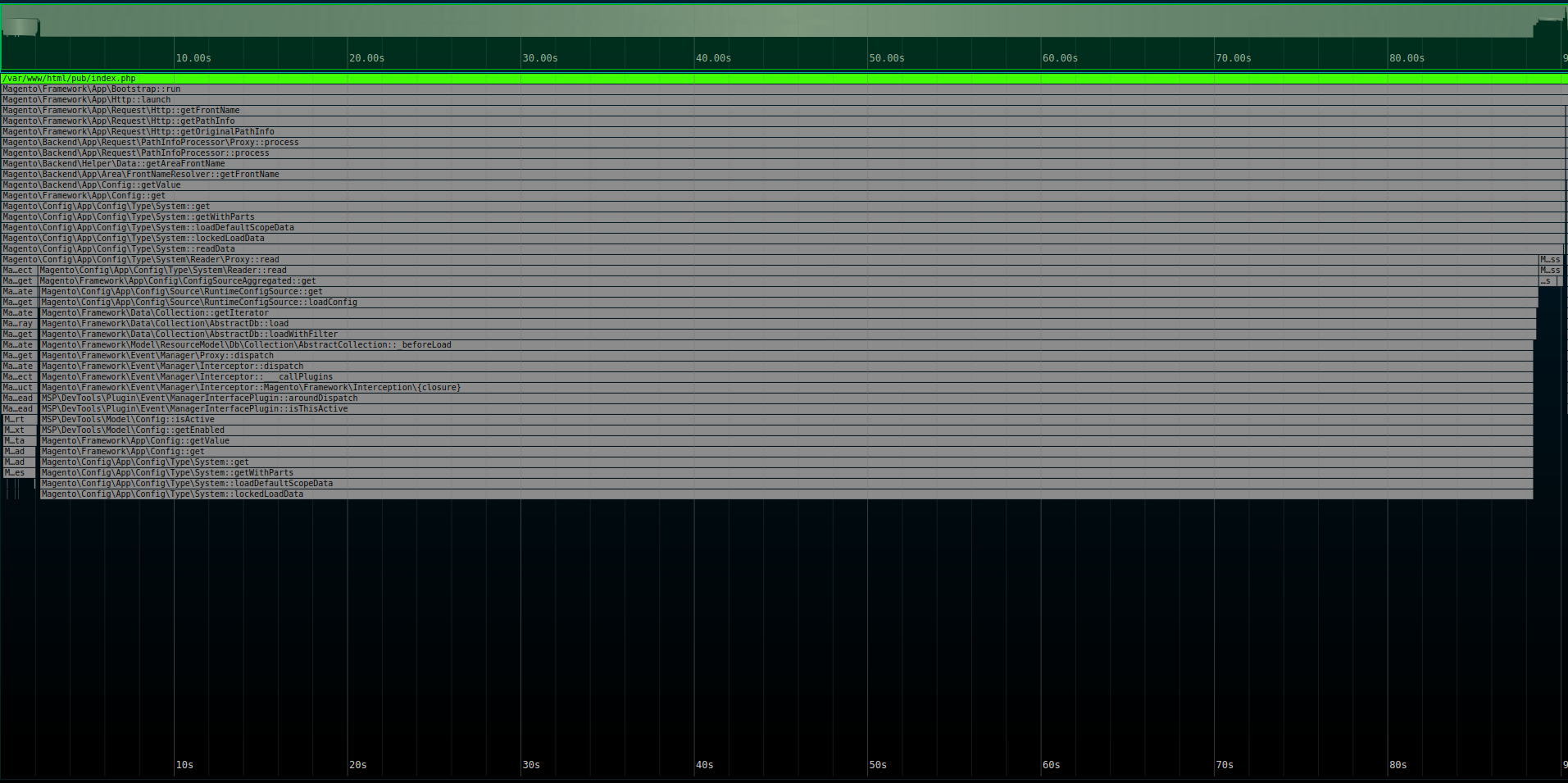Click the small 'M…es' bar

[x=18, y=473]
